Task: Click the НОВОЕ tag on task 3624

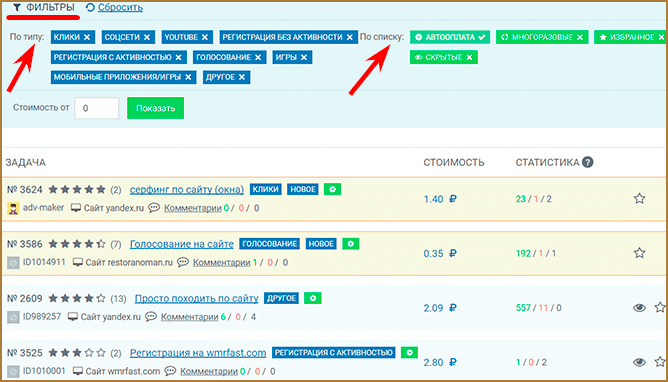Action: tap(303, 189)
